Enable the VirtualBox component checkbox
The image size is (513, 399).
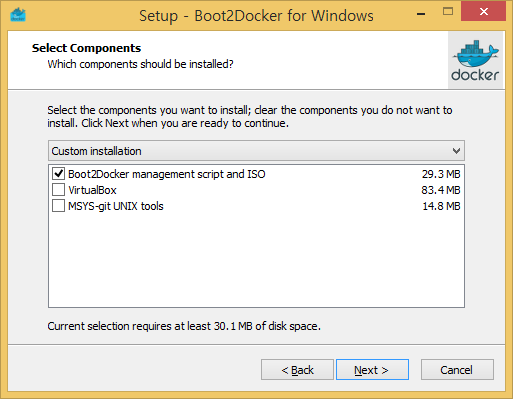click(59, 190)
